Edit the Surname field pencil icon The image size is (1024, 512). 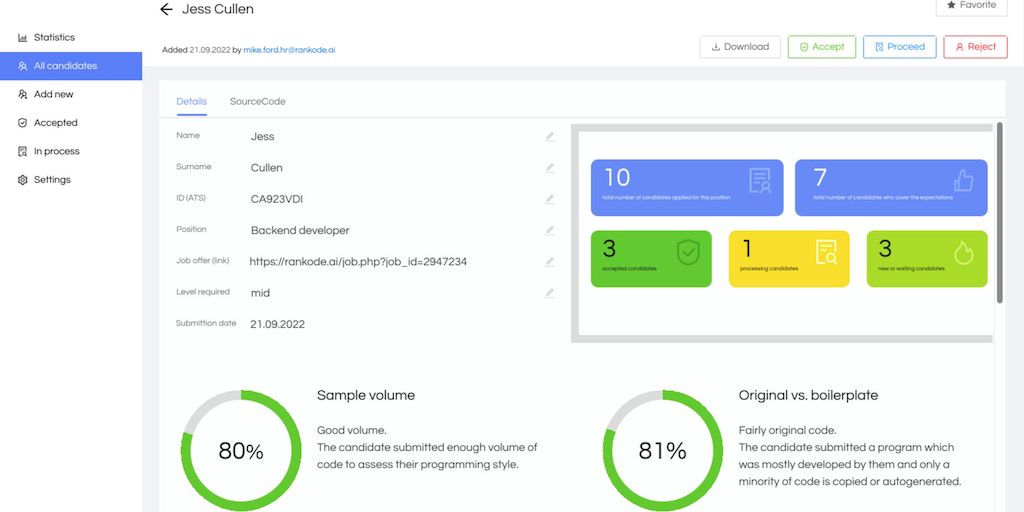point(550,168)
